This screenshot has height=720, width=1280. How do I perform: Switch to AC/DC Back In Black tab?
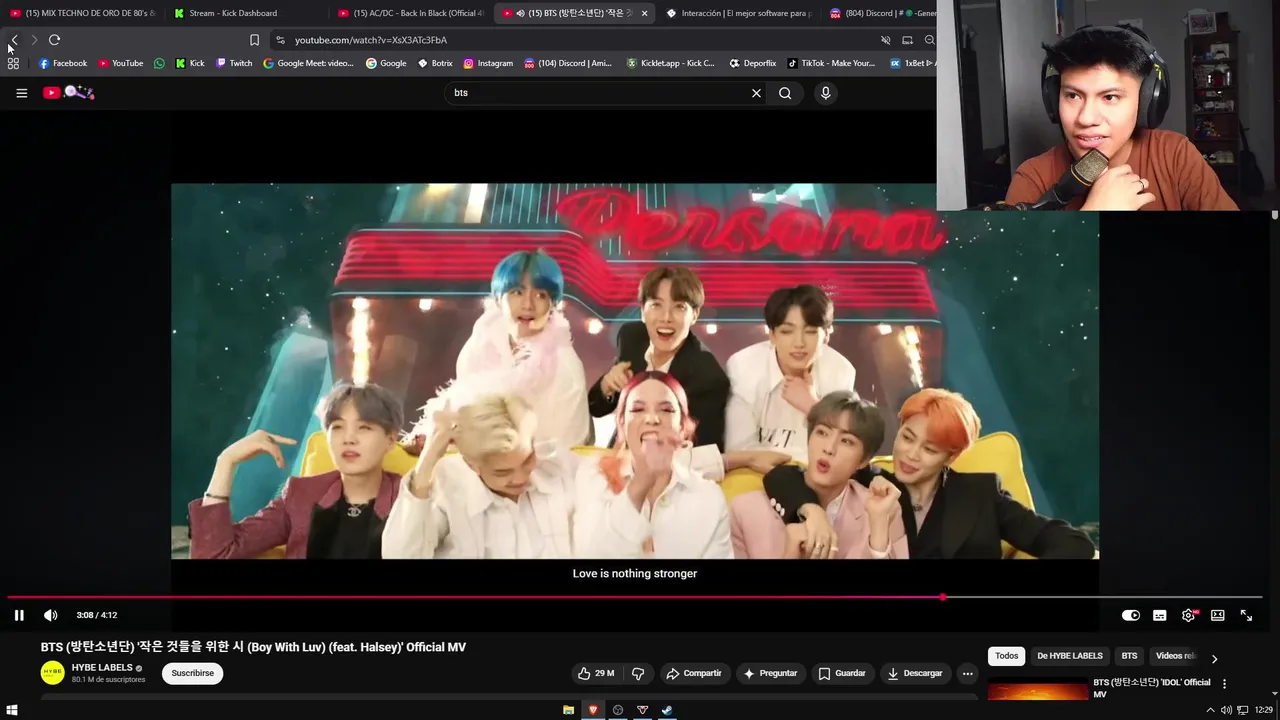[x=410, y=13]
